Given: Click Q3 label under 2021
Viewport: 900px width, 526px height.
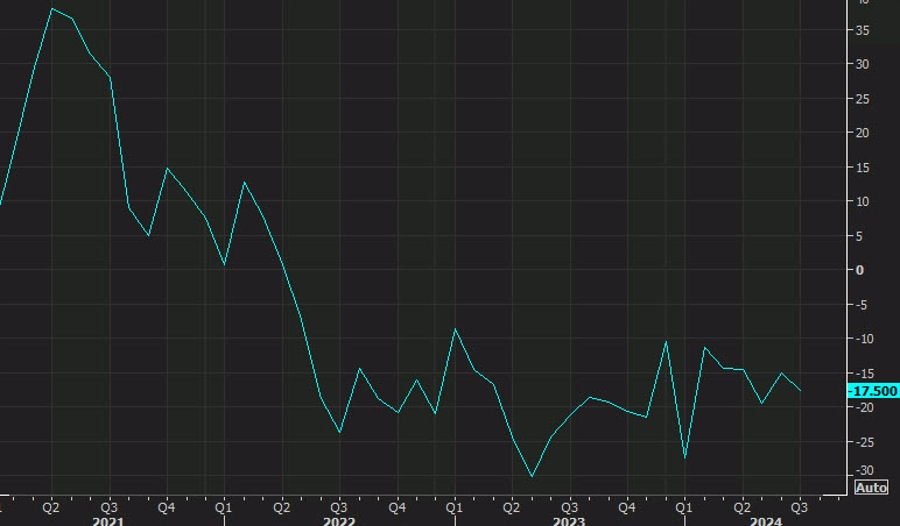Looking at the screenshot, I should 109,508.
